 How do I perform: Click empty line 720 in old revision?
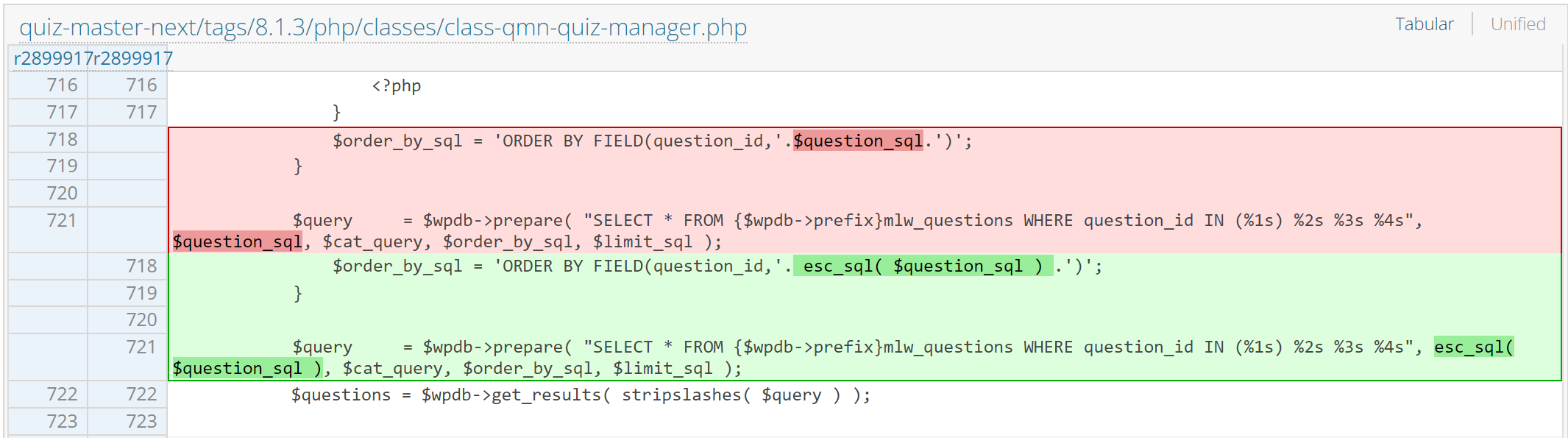63,192
